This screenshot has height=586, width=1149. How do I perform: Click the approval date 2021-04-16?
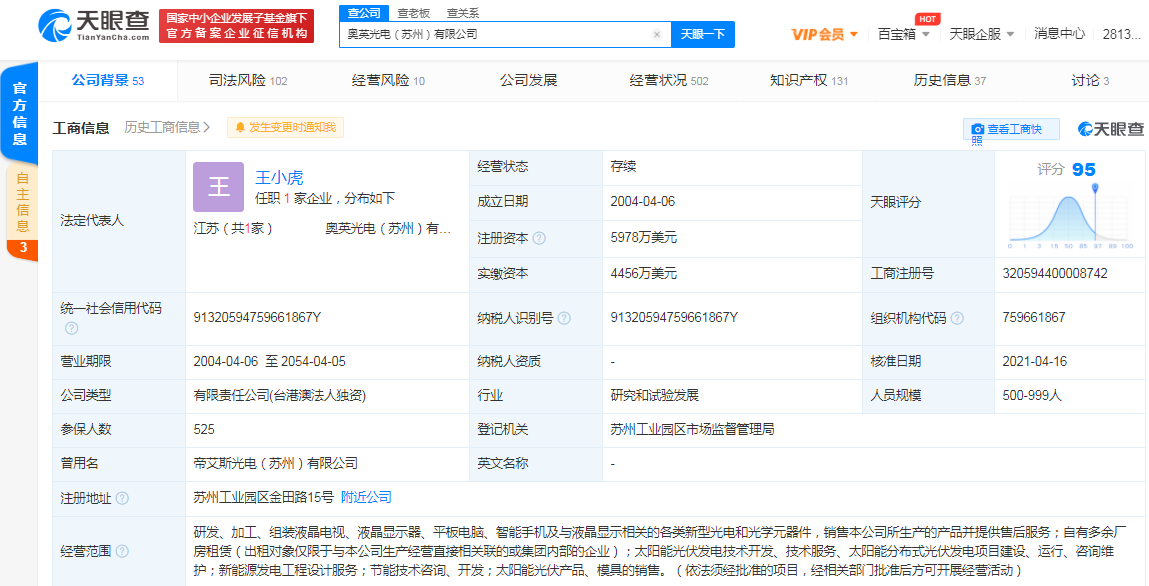[1035, 362]
